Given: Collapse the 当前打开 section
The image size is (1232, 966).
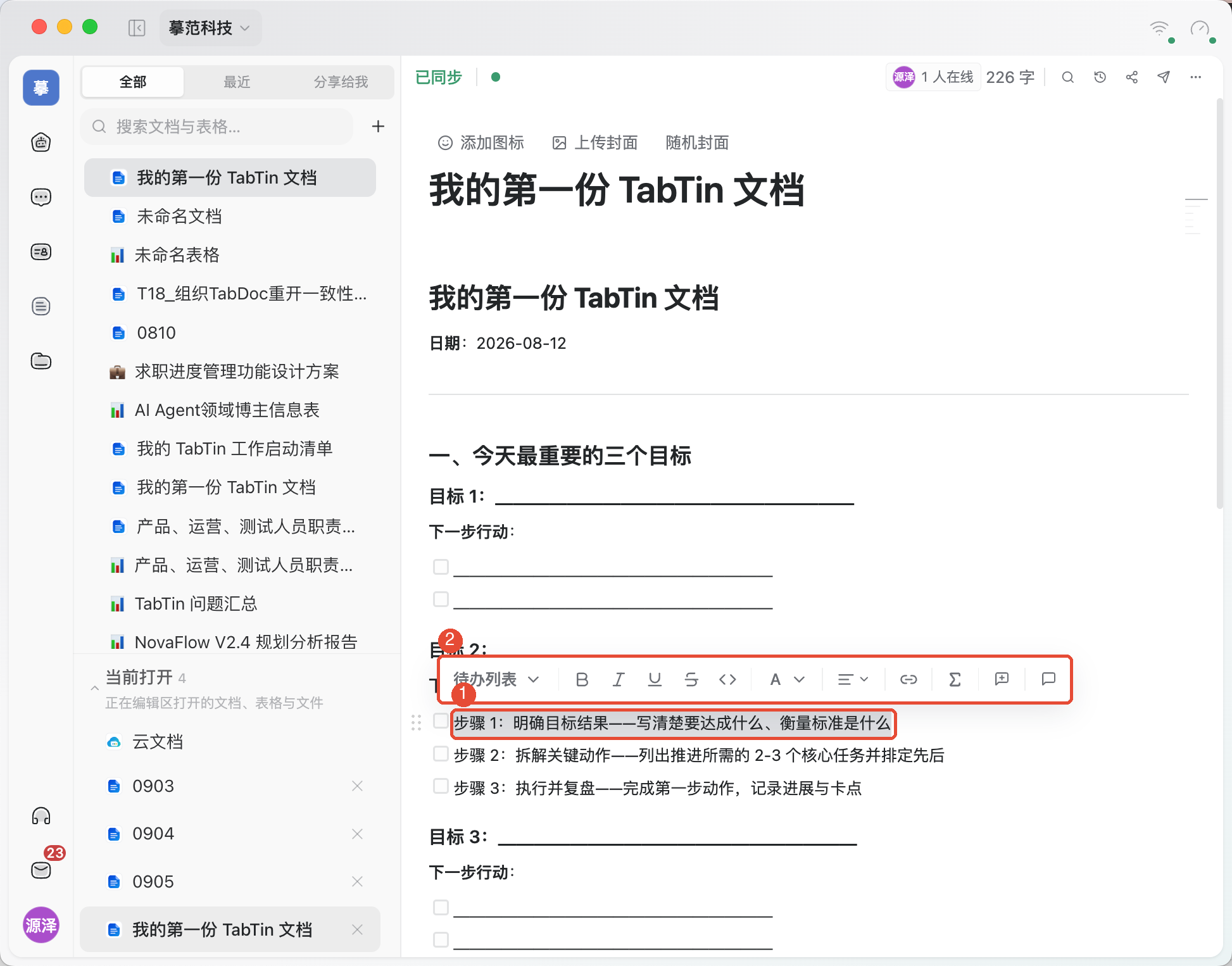Looking at the screenshot, I should [x=94, y=688].
